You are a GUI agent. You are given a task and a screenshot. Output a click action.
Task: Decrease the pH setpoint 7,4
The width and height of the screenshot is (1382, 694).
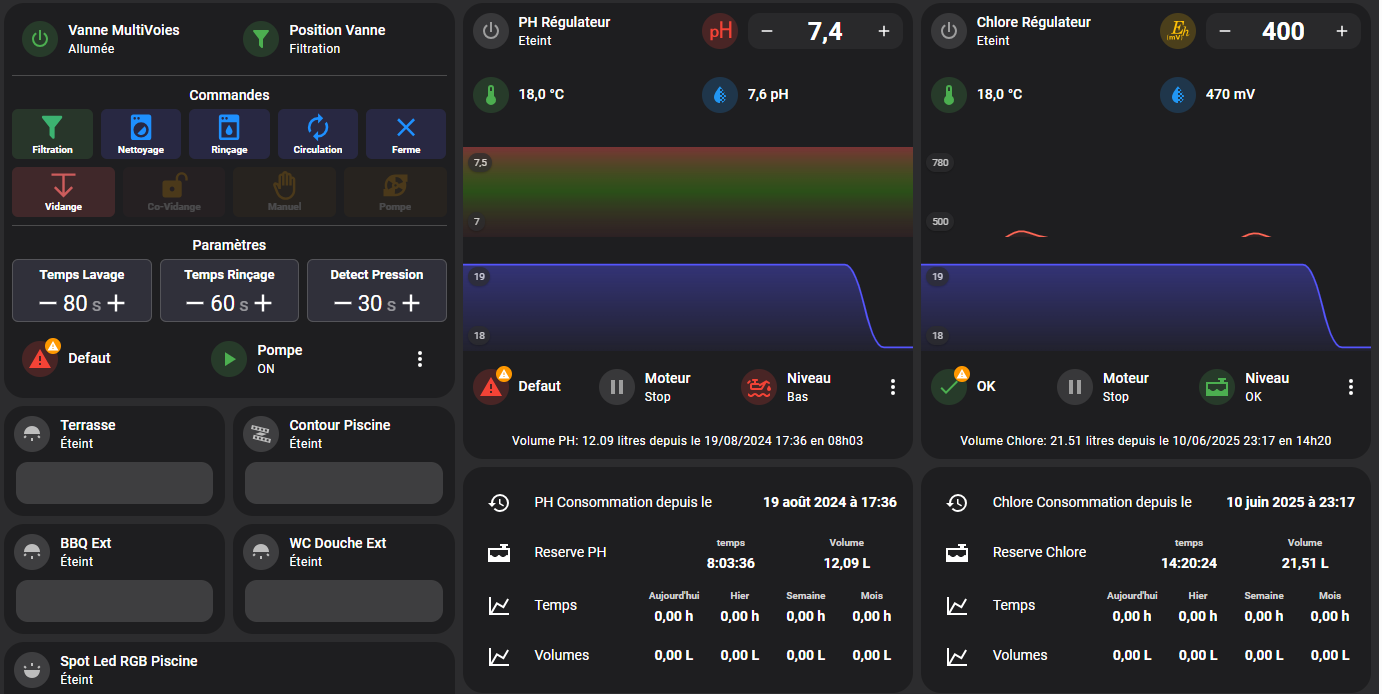point(767,31)
